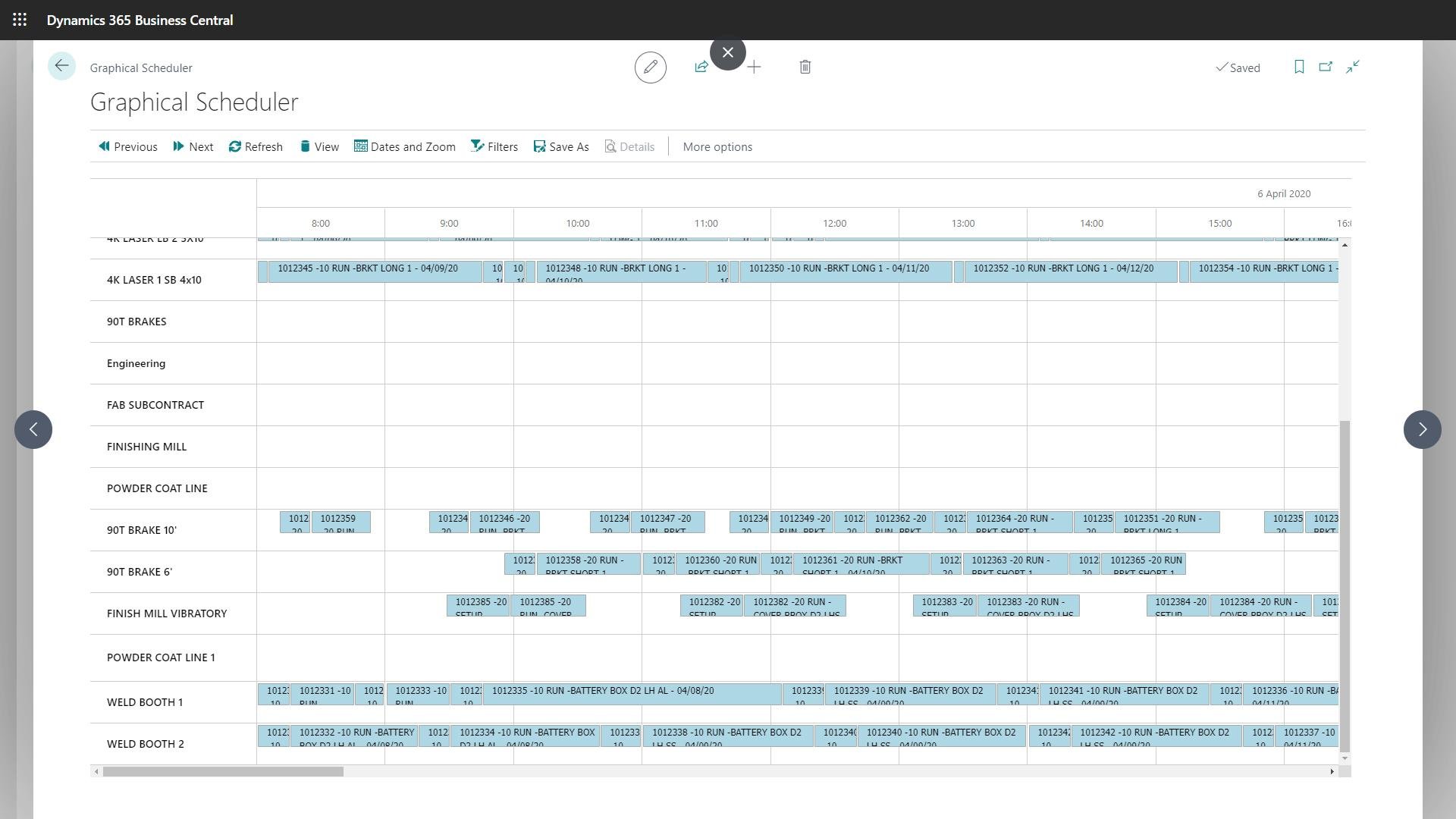Screen dimensions: 1456x819
Task: Open the Dates and Zoom action
Action: tap(405, 147)
